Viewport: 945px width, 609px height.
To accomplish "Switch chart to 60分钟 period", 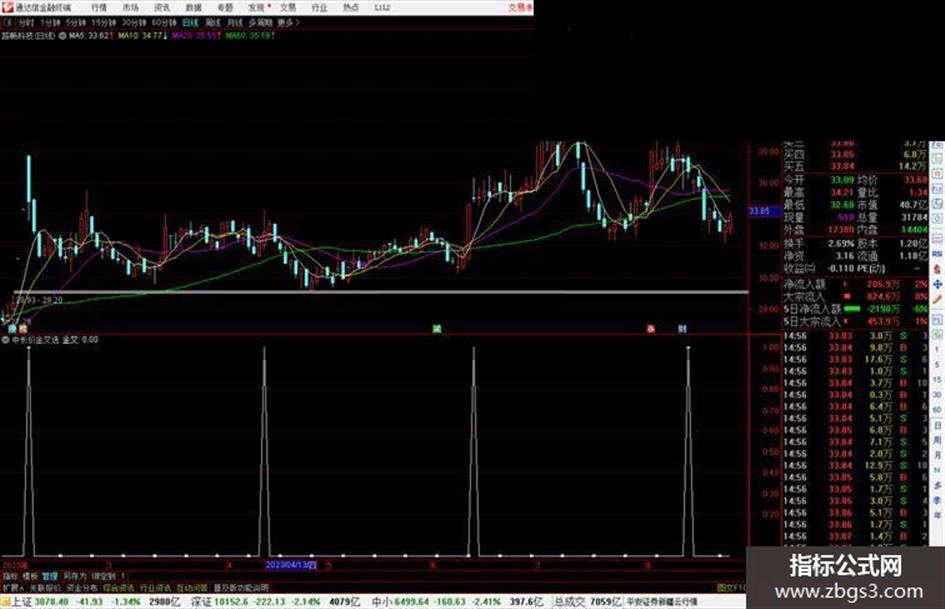I will click(163, 22).
